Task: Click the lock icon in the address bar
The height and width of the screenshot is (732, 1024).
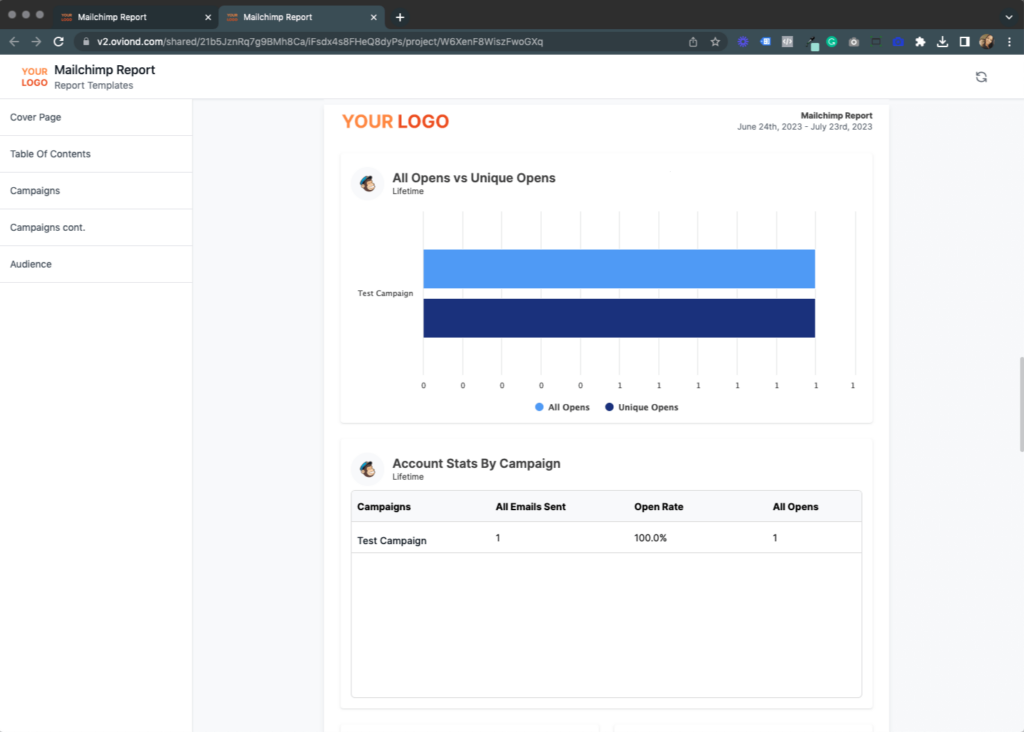Action: click(86, 42)
